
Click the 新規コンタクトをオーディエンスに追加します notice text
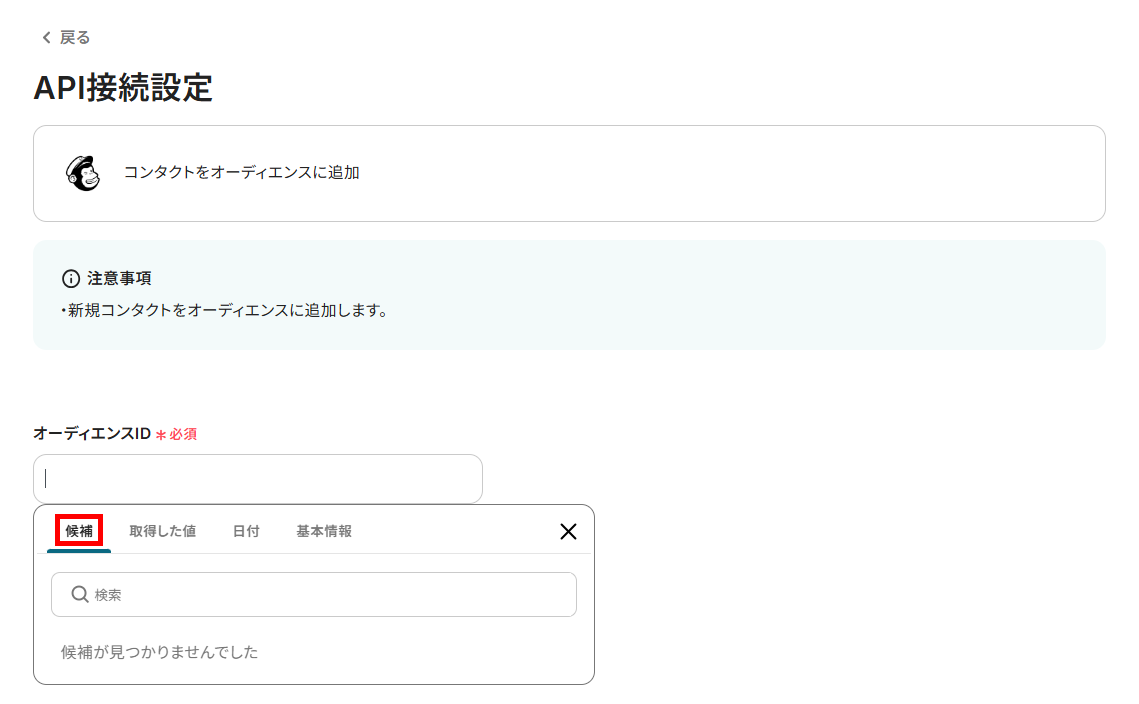coord(227,310)
